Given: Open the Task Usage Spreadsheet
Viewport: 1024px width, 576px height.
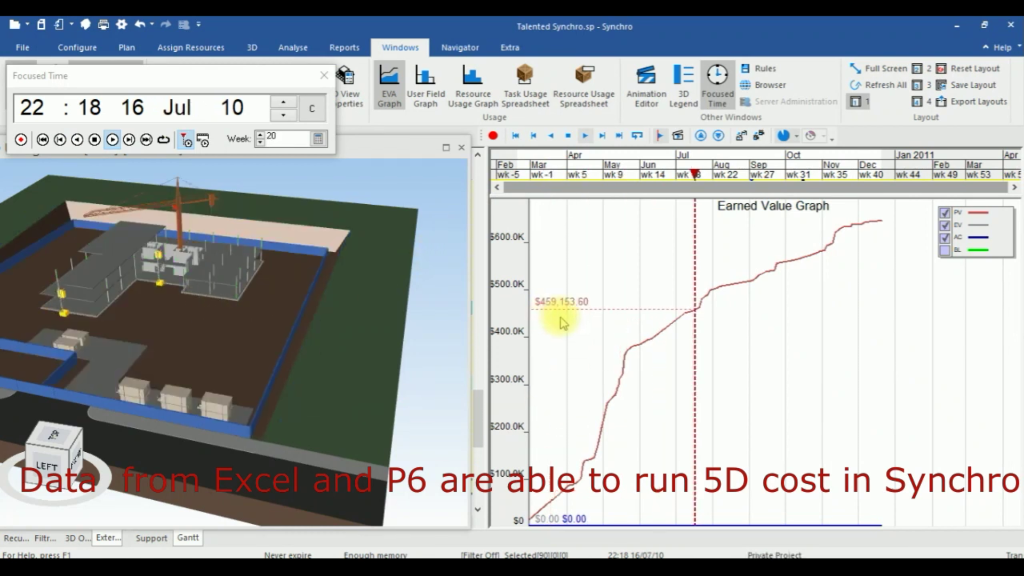Looking at the screenshot, I should click(525, 86).
